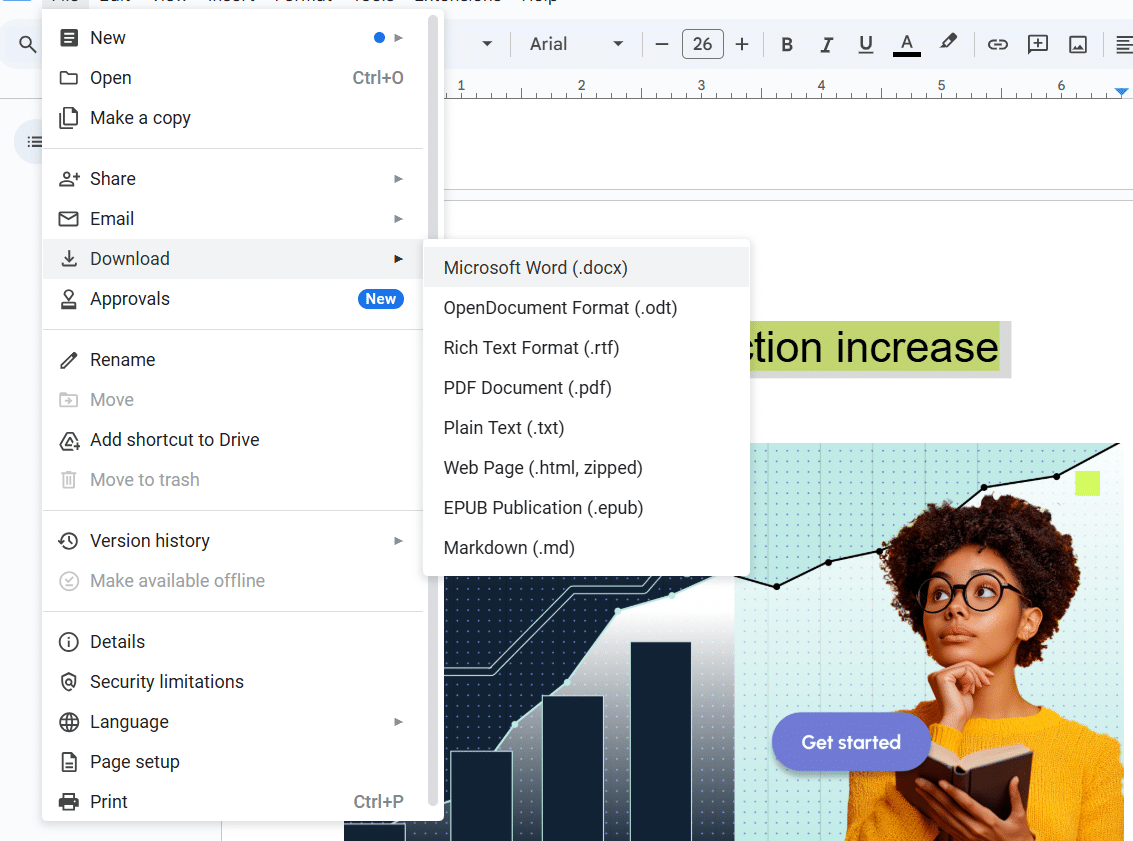Open Page setup

(x=233, y=762)
